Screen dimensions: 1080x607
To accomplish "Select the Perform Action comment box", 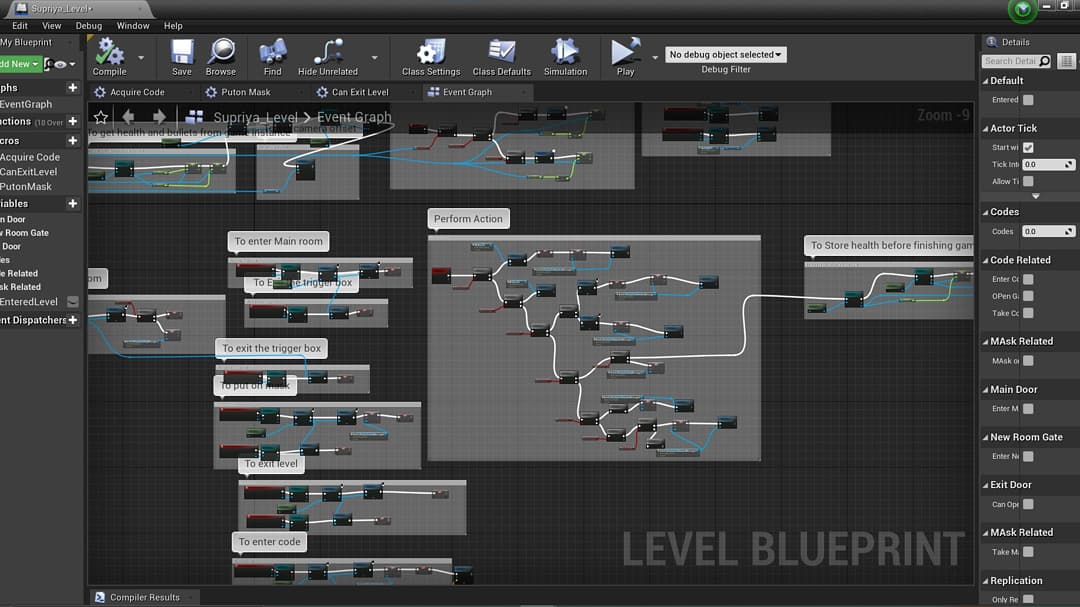I will [468, 218].
